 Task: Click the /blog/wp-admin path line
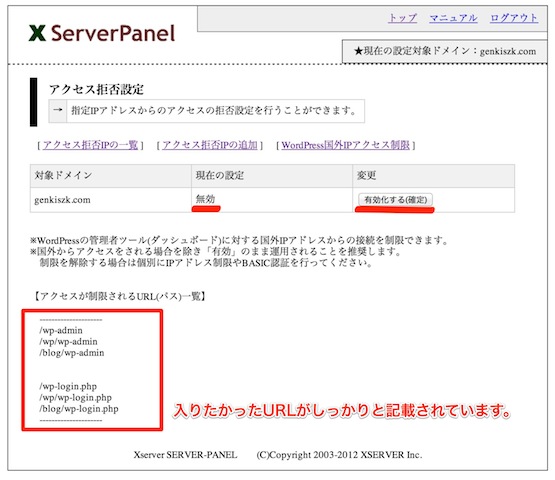pos(72,353)
